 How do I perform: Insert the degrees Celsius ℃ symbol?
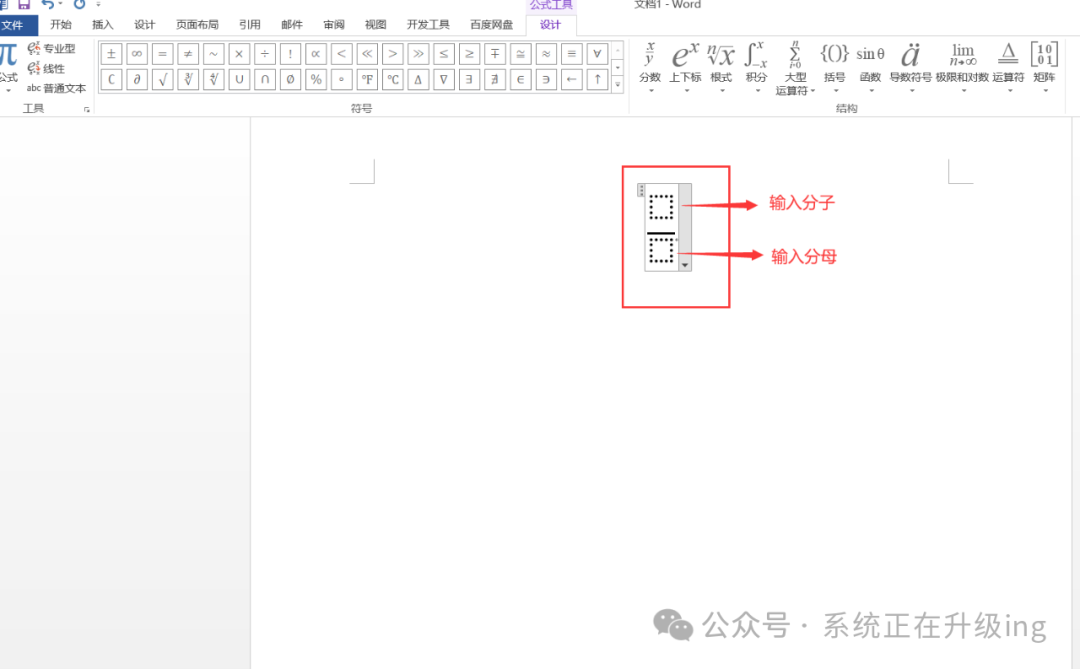(393, 79)
